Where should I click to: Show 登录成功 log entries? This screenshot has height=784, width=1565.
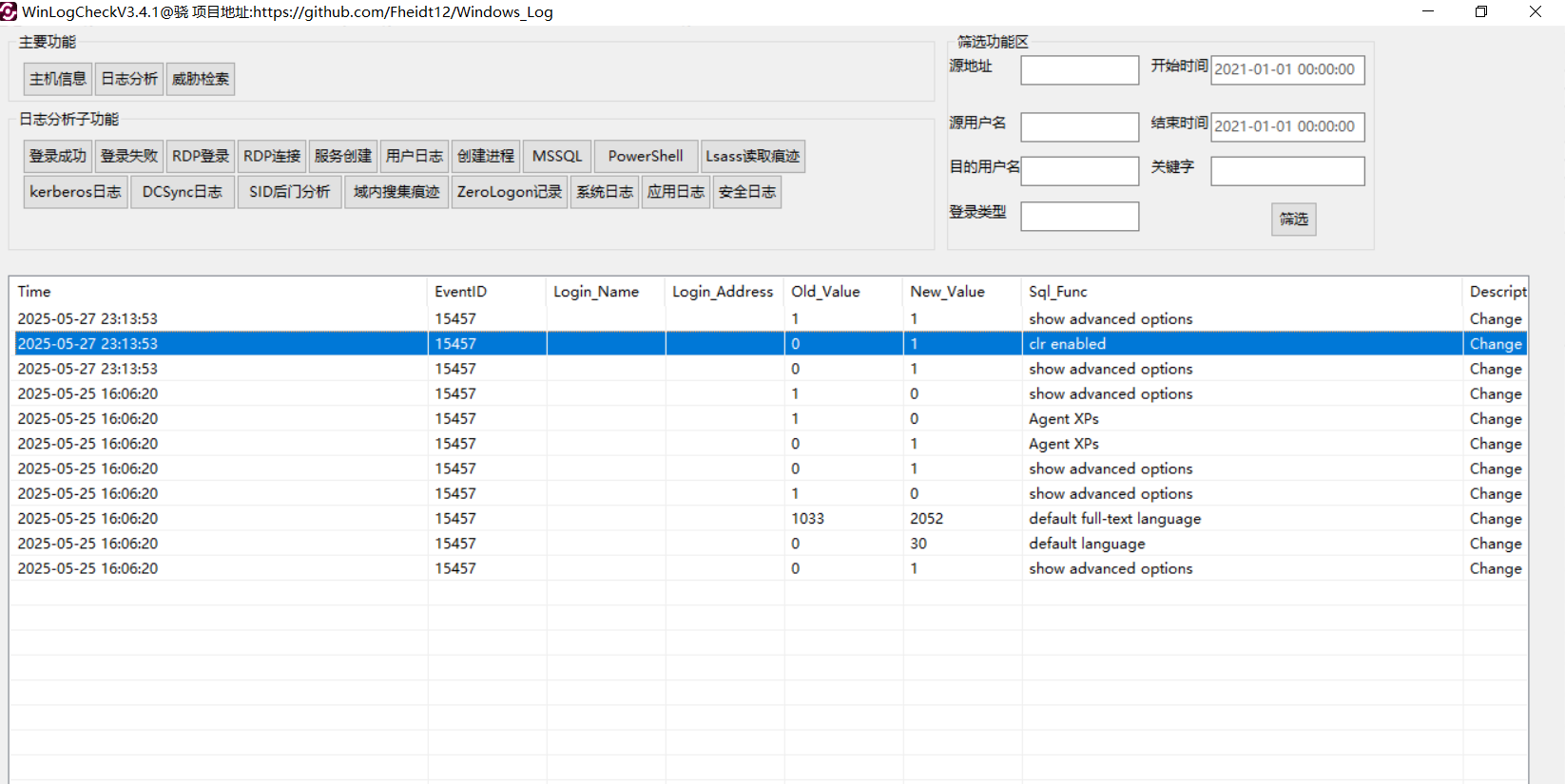[x=58, y=156]
